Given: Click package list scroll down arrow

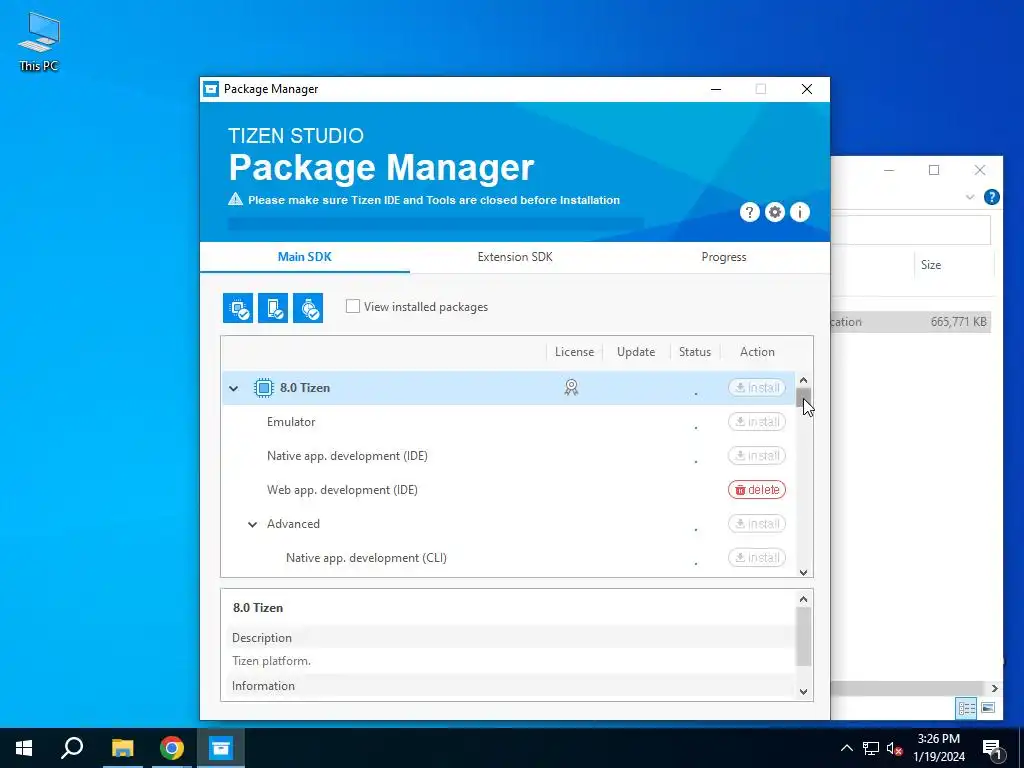Looking at the screenshot, I should click(x=803, y=572).
